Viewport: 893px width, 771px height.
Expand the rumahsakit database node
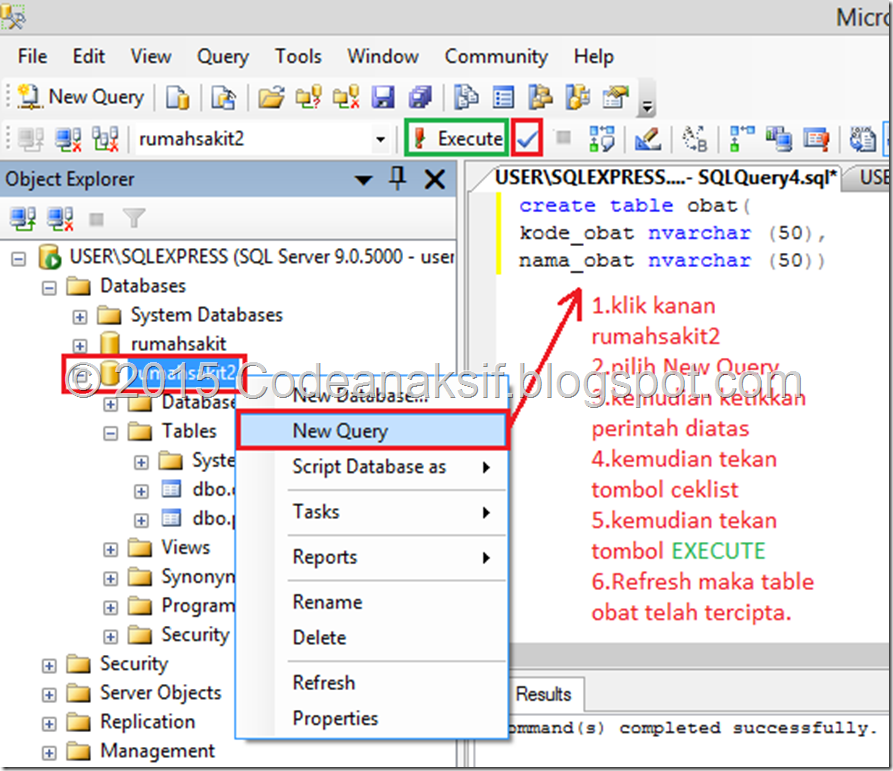(x=80, y=346)
